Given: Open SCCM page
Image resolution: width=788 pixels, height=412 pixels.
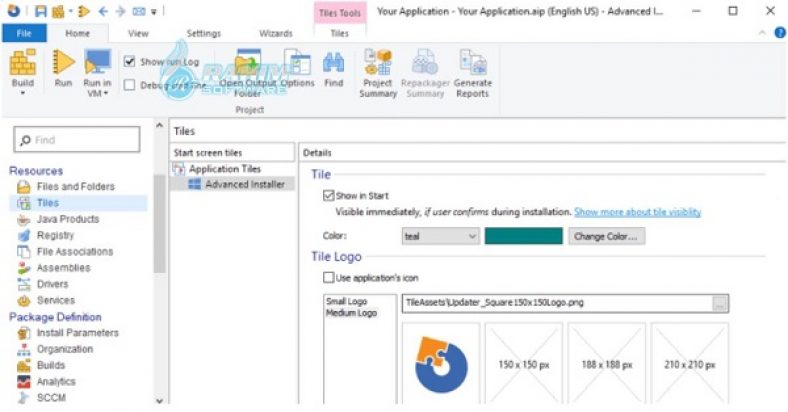Looking at the screenshot, I should 51,397.
